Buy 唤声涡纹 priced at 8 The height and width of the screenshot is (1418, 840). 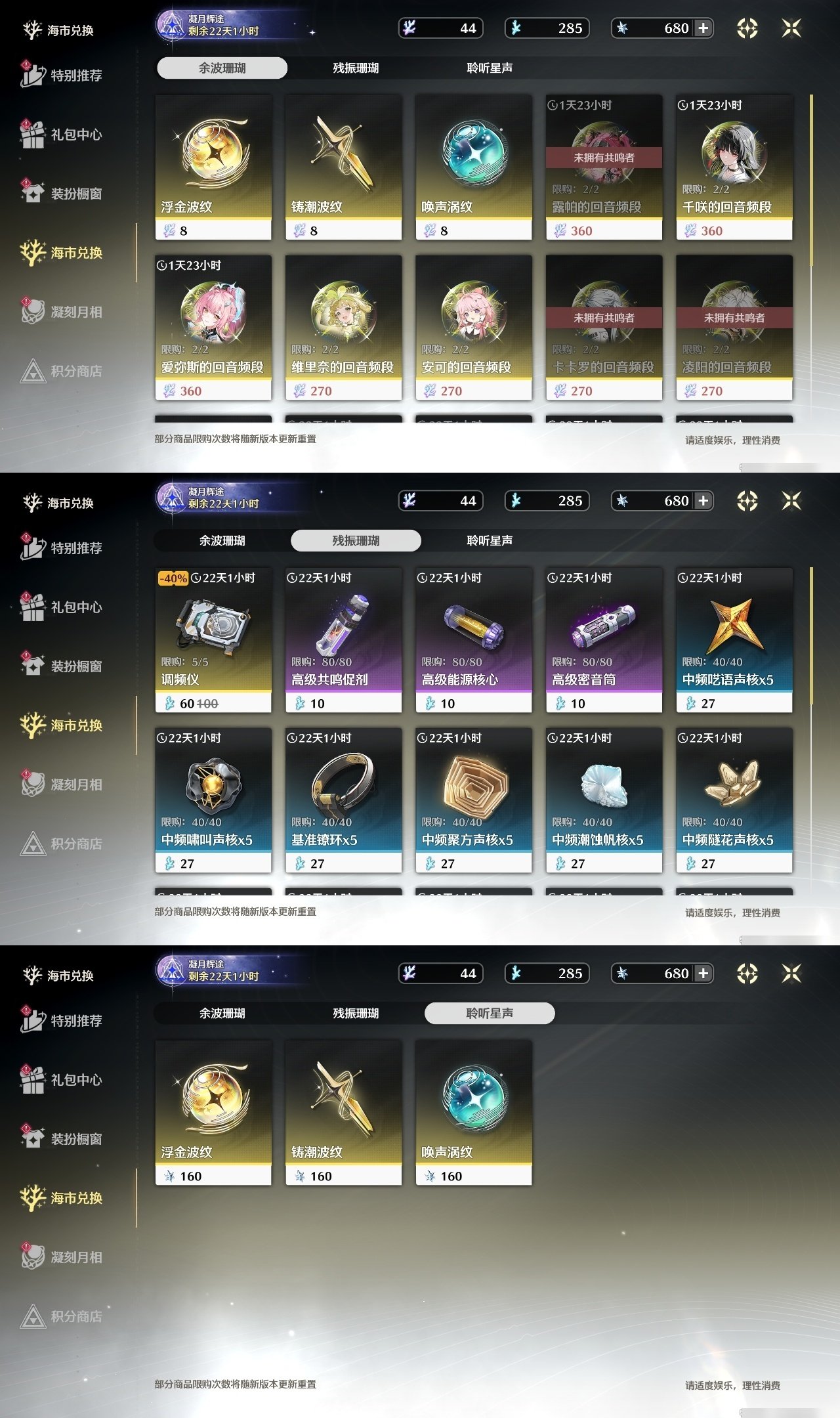pos(474,167)
